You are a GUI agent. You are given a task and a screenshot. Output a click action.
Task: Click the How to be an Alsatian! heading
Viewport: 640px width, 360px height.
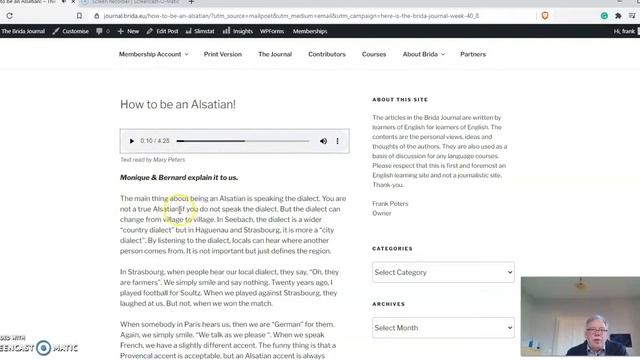click(178, 104)
